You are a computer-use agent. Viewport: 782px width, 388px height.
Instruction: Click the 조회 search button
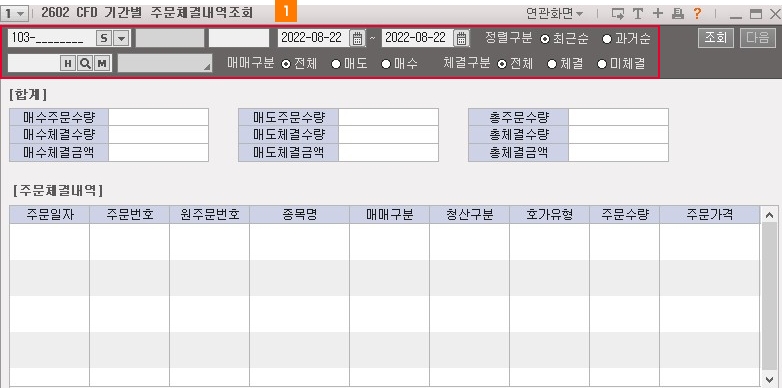(x=716, y=38)
